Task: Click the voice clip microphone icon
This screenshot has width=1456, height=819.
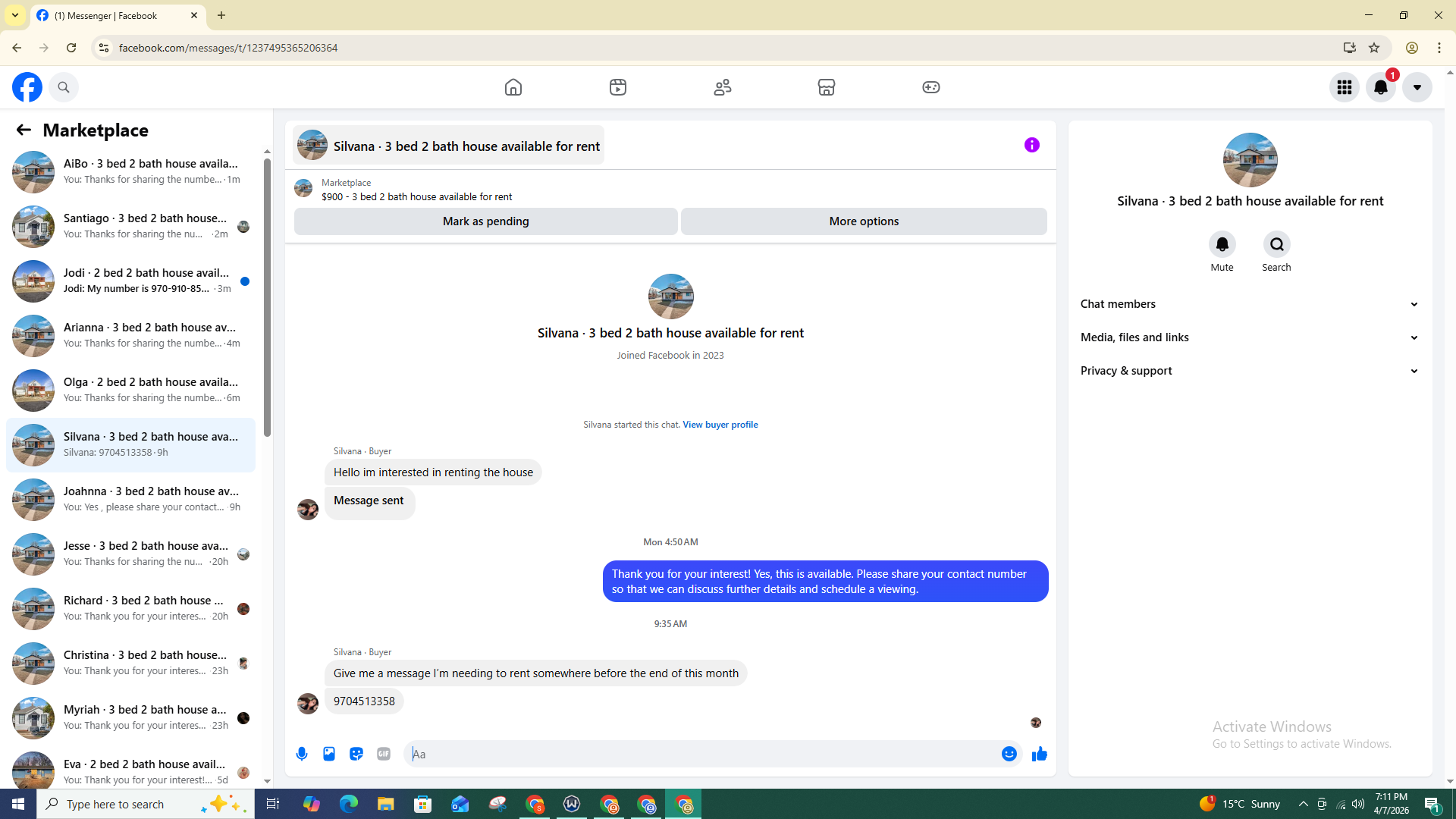Action: (302, 754)
